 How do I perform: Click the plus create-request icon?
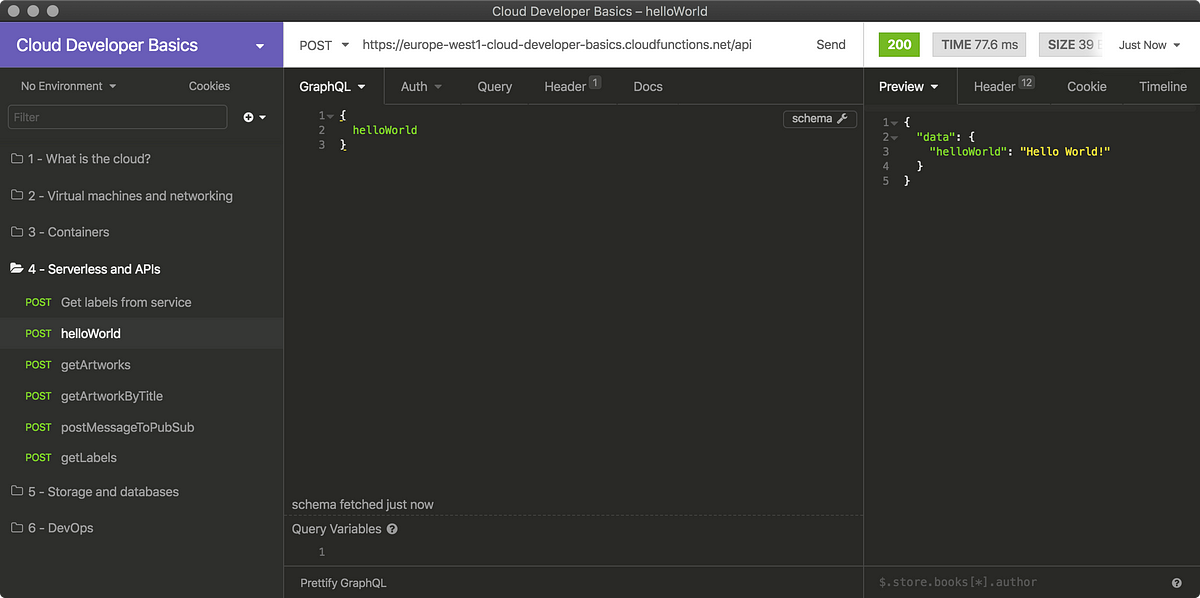255,117
